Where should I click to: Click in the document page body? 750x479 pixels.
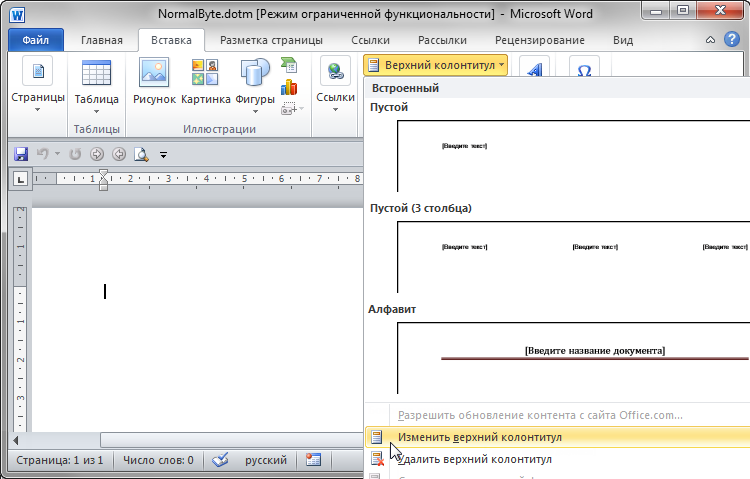[x=197, y=320]
